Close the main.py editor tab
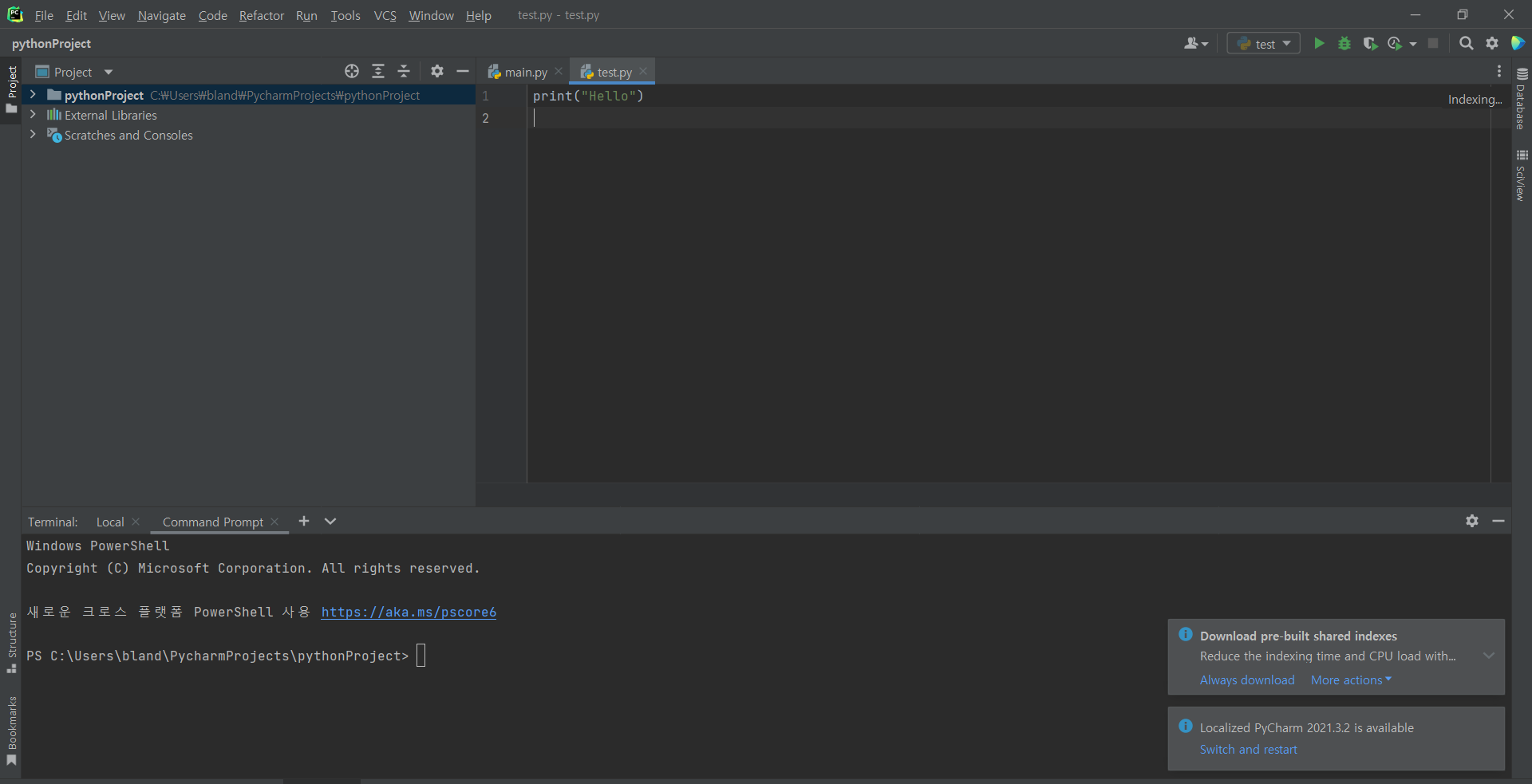Image resolution: width=1532 pixels, height=784 pixels. pyautogui.click(x=559, y=71)
